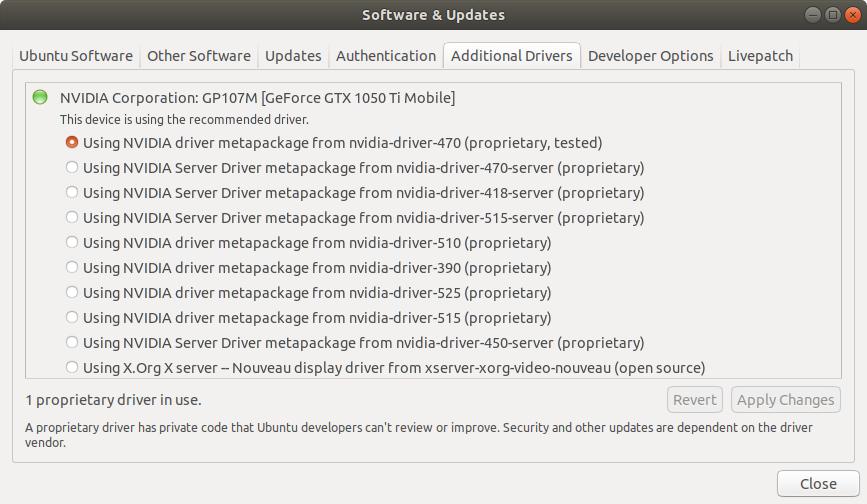Select nvidia-driver-470-server radio option
The width and height of the screenshot is (867, 504).
[x=72, y=168]
